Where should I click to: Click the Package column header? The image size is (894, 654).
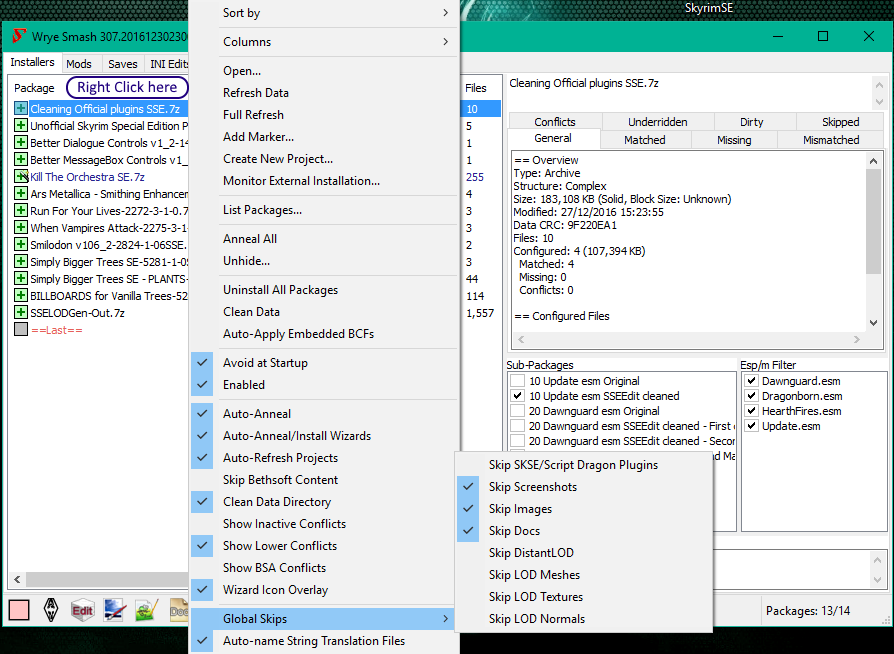coord(35,88)
